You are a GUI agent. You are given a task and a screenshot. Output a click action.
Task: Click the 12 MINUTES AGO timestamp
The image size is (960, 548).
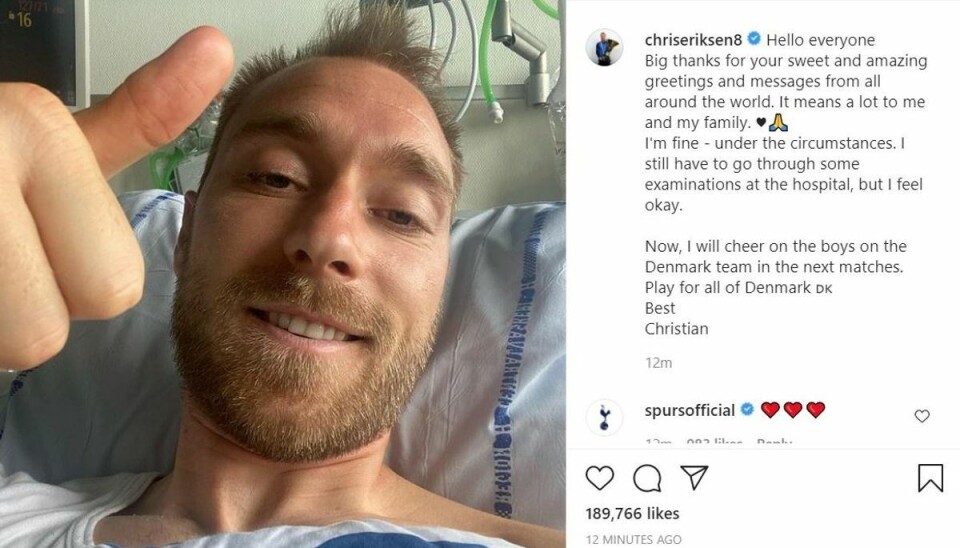pos(634,539)
